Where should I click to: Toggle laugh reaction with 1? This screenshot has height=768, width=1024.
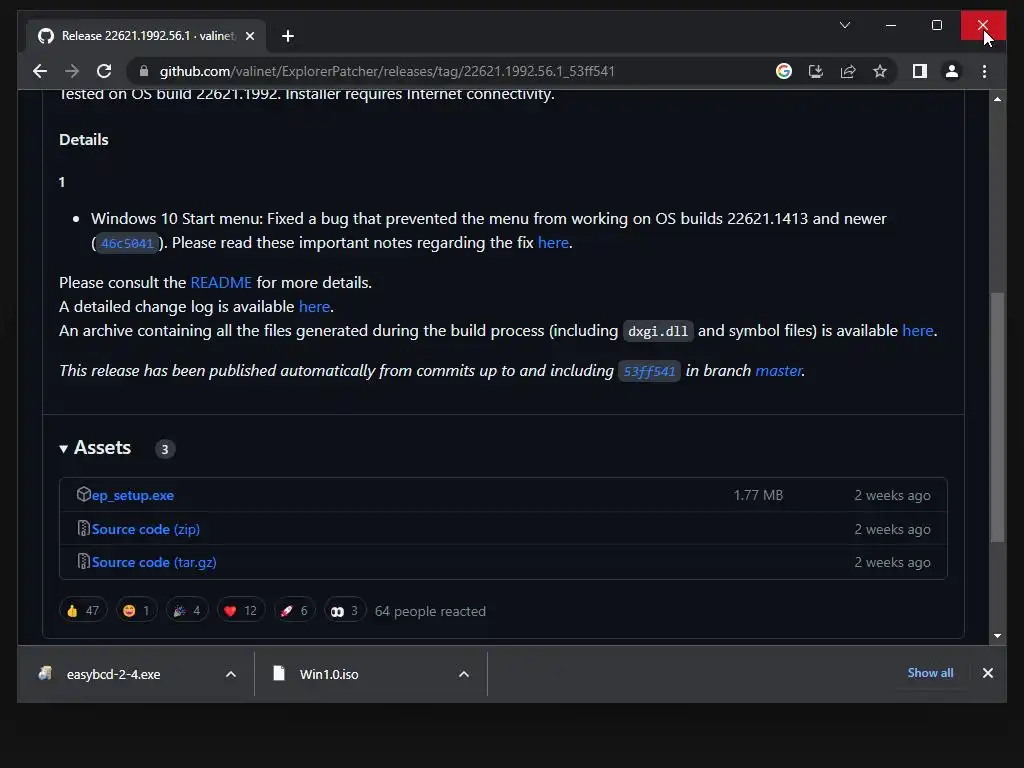click(x=136, y=611)
